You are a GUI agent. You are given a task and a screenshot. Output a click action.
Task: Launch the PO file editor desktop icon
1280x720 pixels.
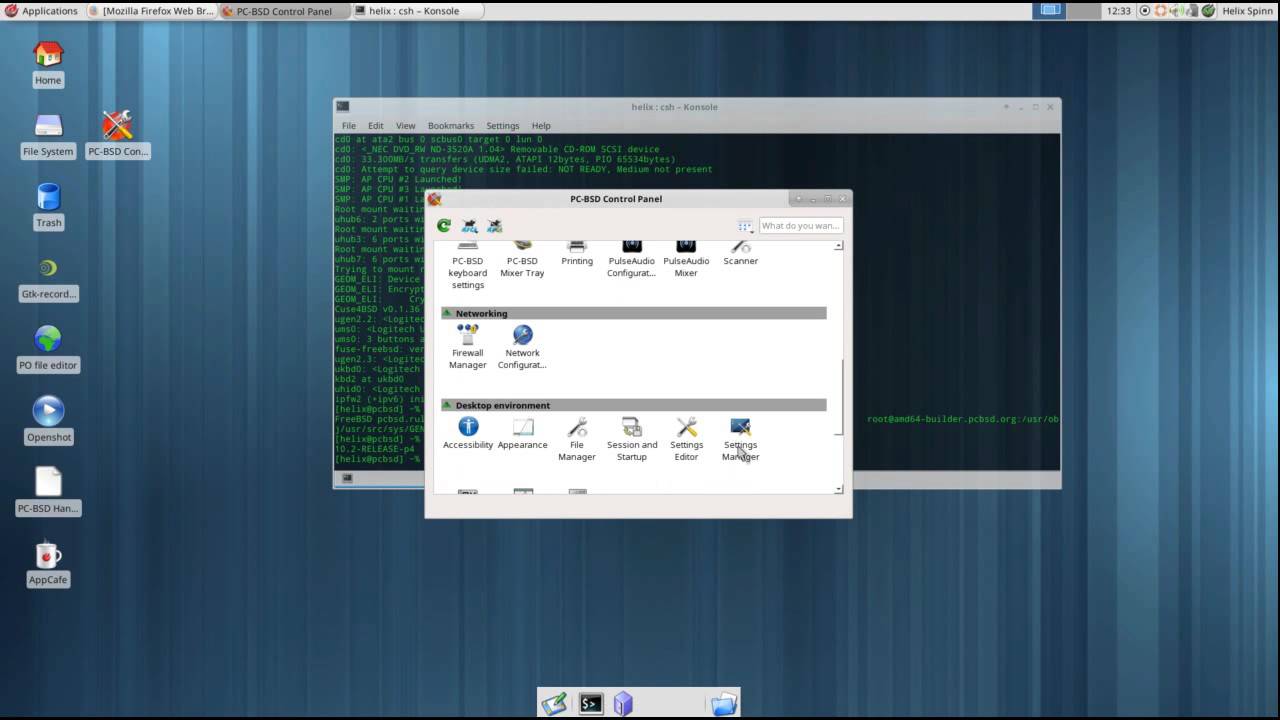[x=48, y=349]
